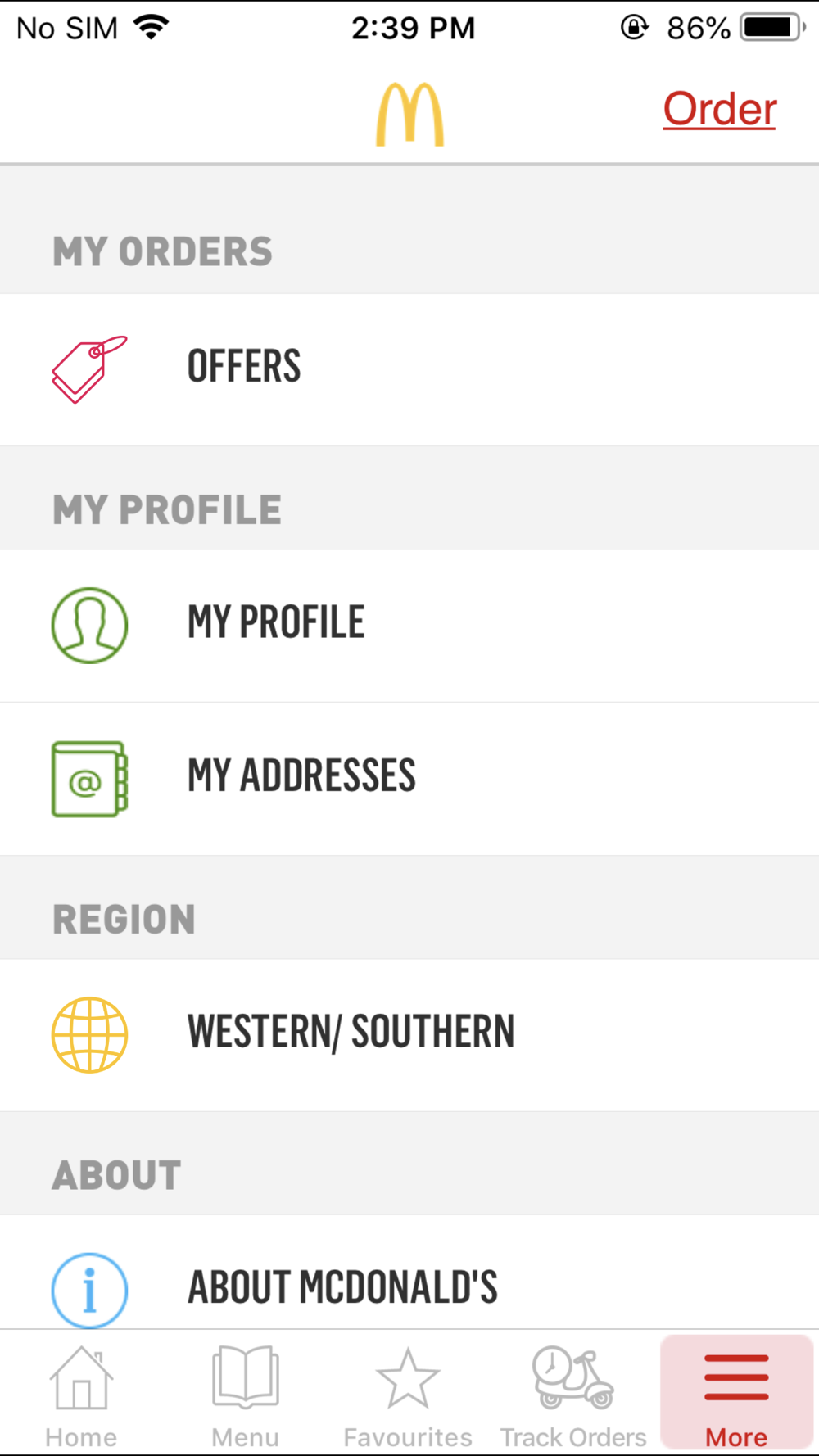Switch to the Favourites tab
The image size is (819, 1456).
click(408, 1397)
